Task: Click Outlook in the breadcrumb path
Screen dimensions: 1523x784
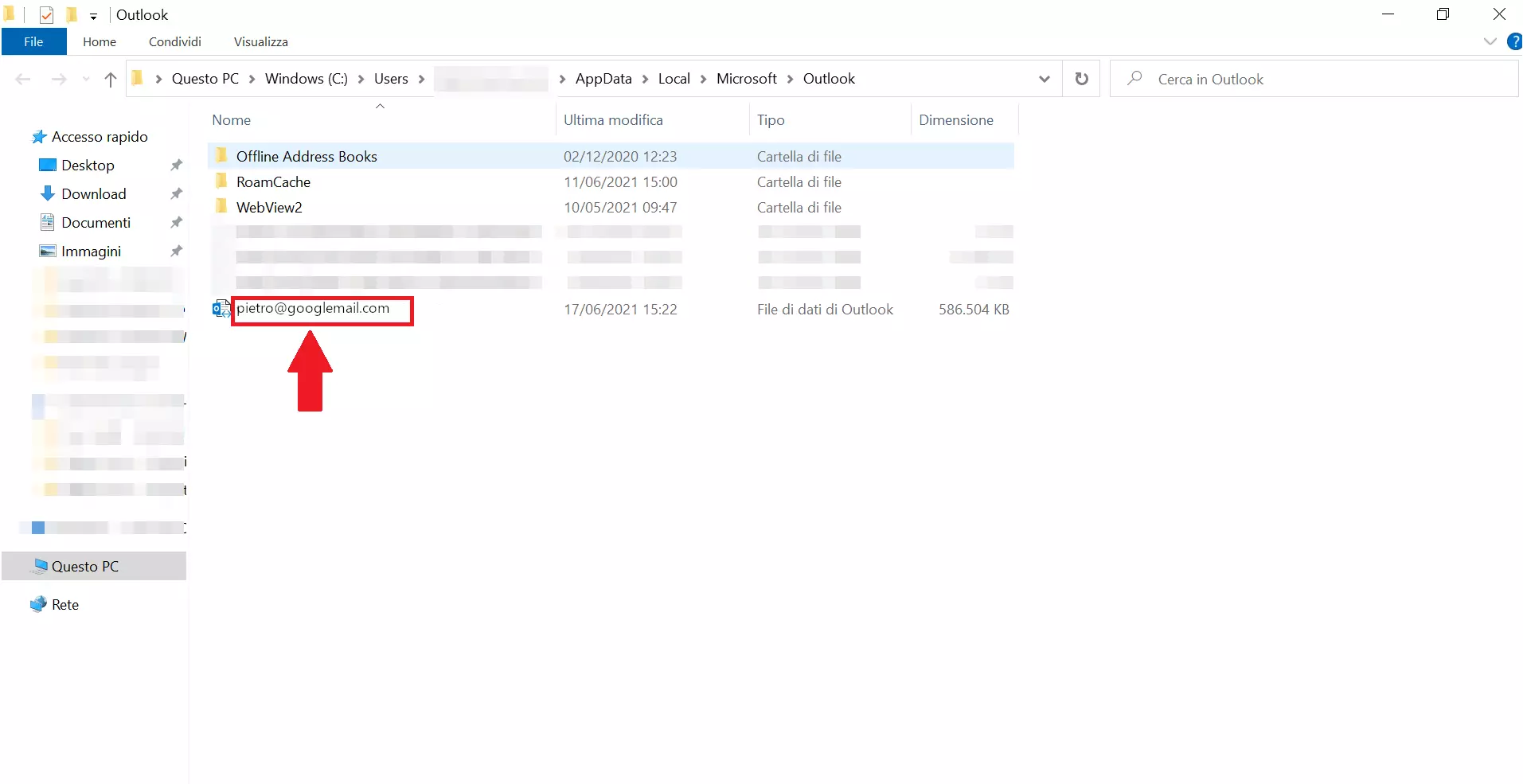Action: 829,79
